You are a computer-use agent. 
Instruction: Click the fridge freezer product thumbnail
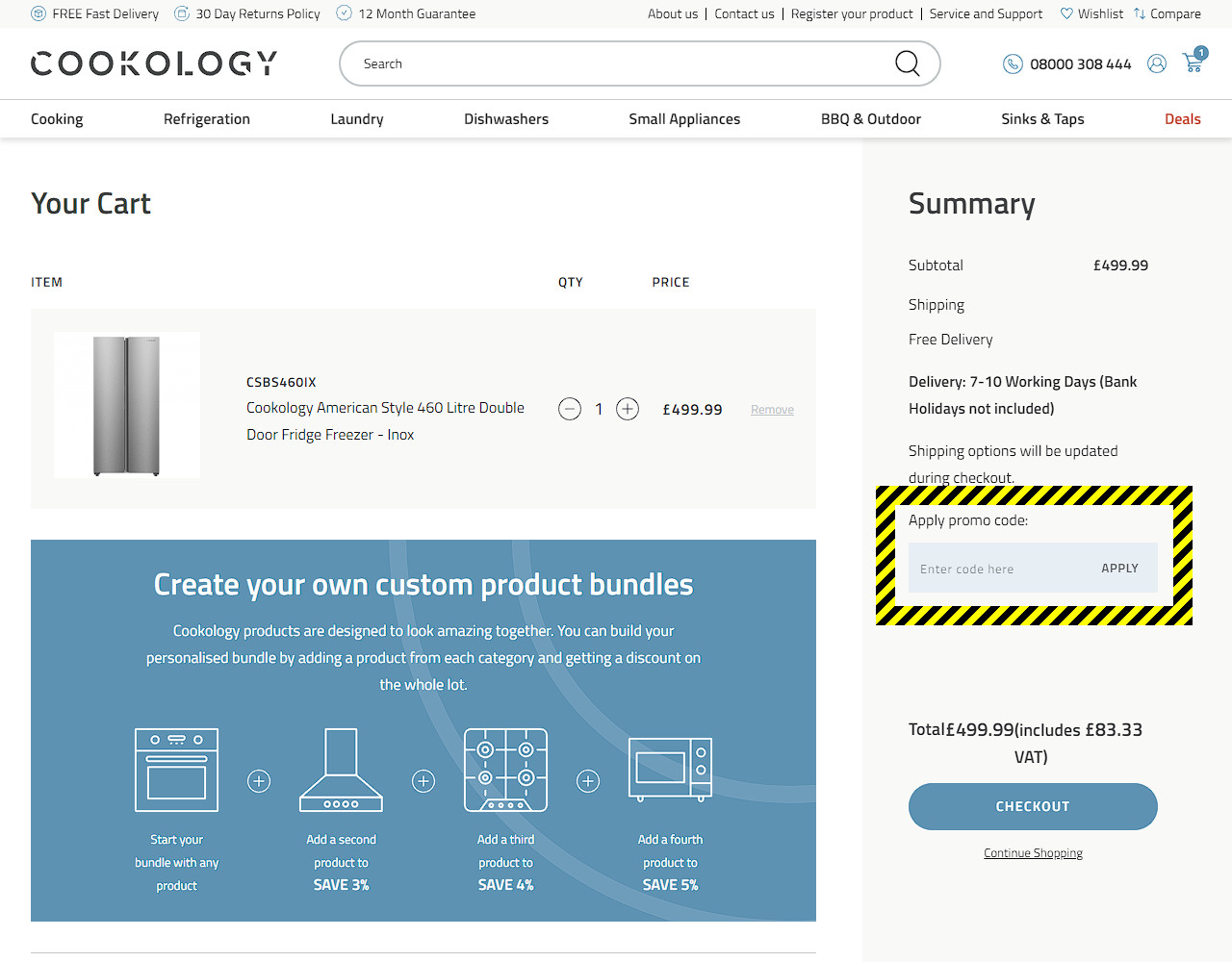[127, 405]
